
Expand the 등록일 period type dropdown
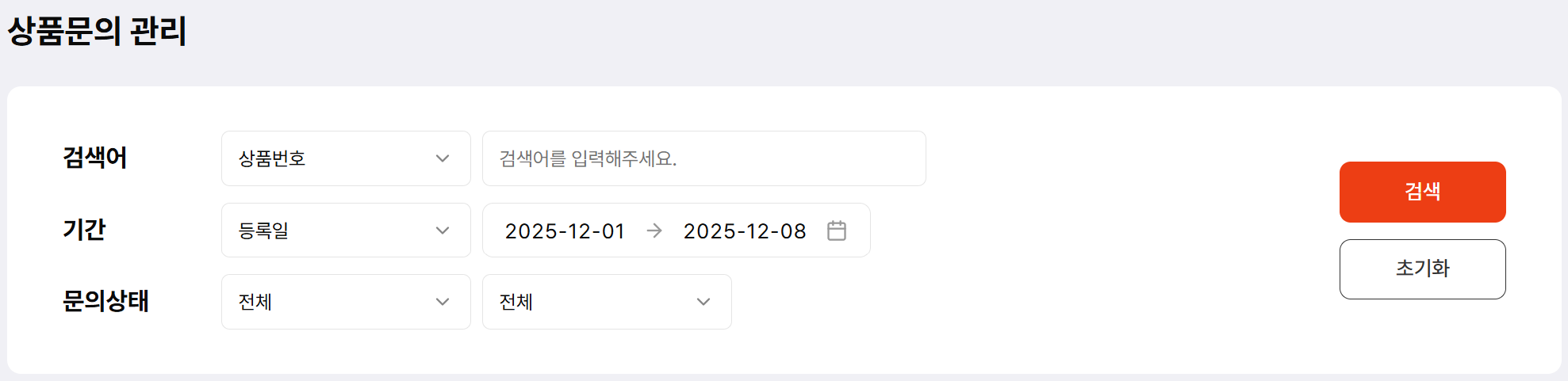[345, 231]
